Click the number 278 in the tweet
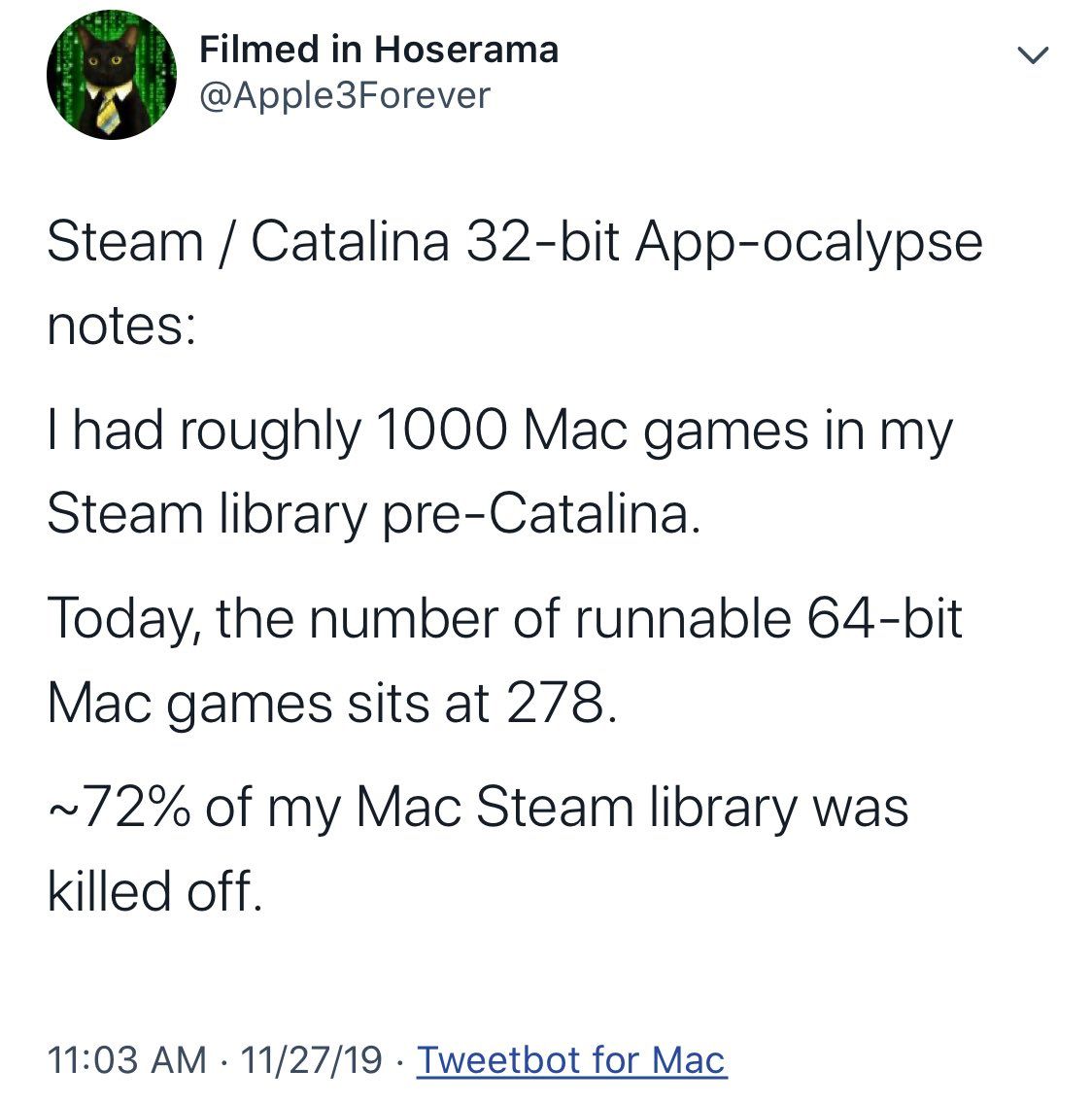The height and width of the screenshot is (1104, 1092). pyautogui.click(x=559, y=703)
